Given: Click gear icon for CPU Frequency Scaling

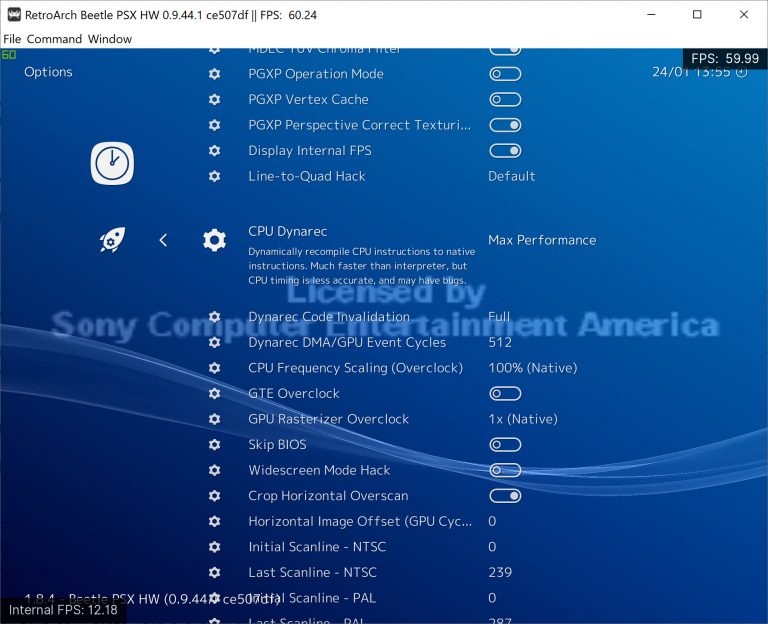Looking at the screenshot, I should [x=215, y=368].
